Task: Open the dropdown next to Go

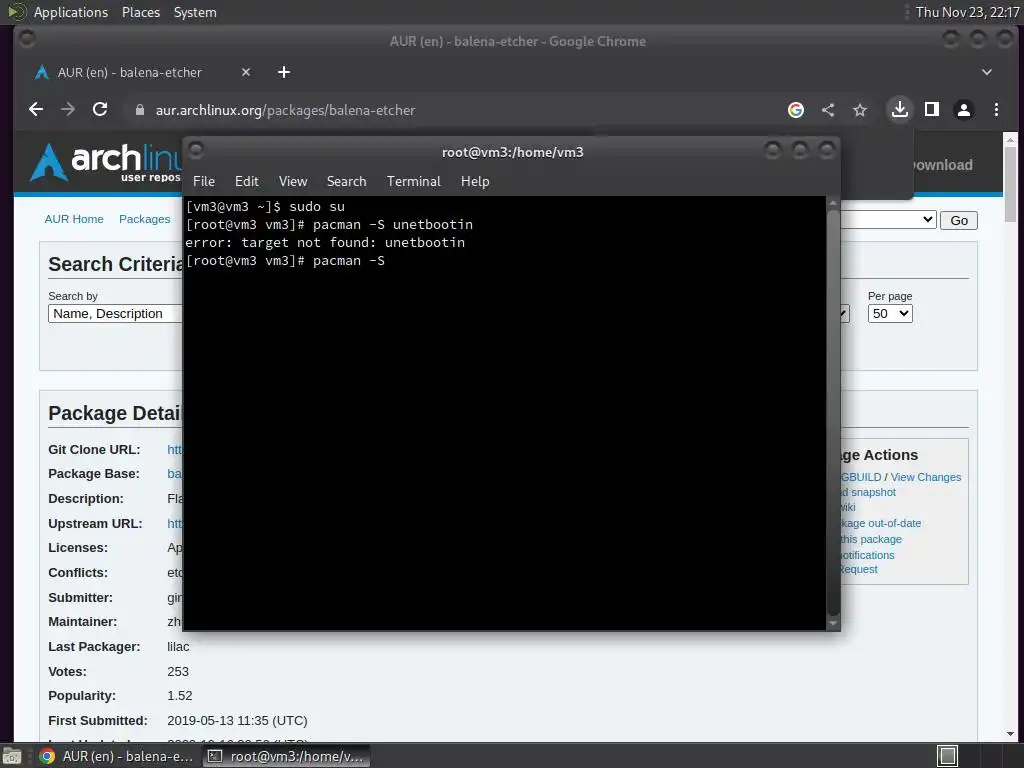Action: coord(889,220)
